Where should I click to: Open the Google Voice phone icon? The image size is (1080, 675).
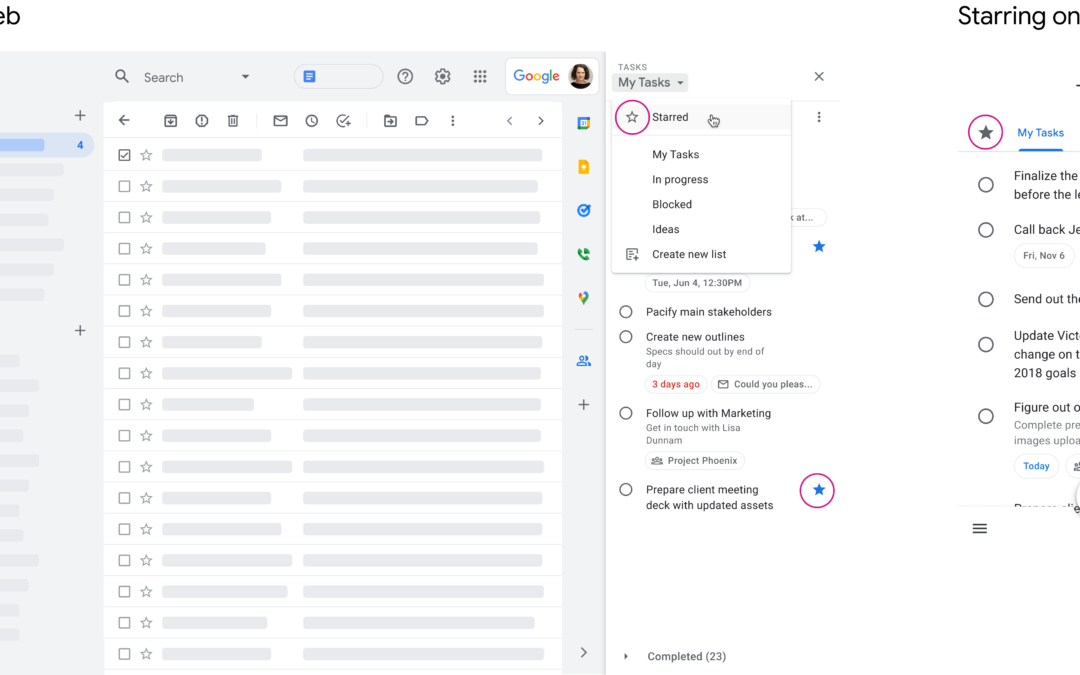pos(583,254)
